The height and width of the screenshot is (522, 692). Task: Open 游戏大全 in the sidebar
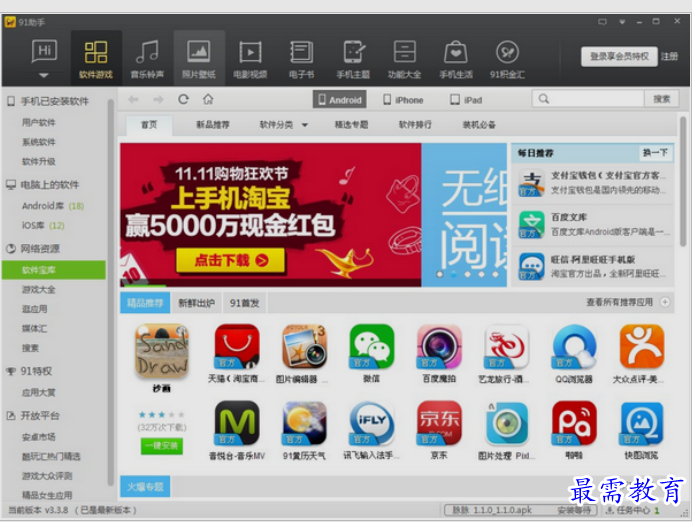[x=39, y=289]
